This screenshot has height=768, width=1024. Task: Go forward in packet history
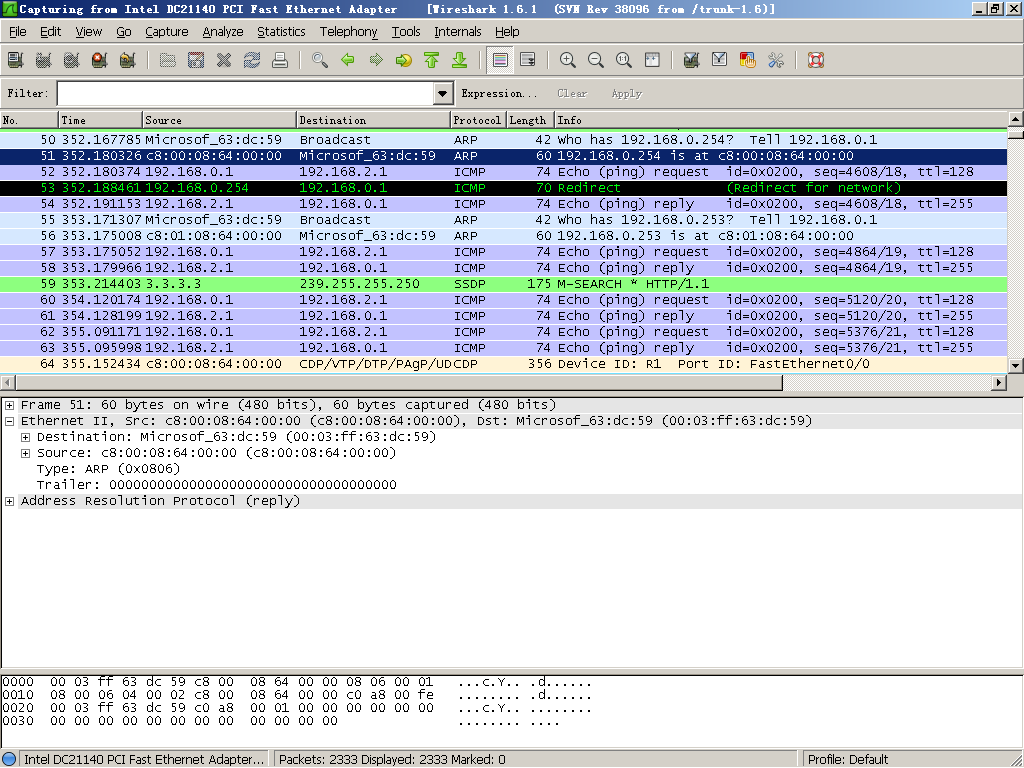click(x=376, y=60)
